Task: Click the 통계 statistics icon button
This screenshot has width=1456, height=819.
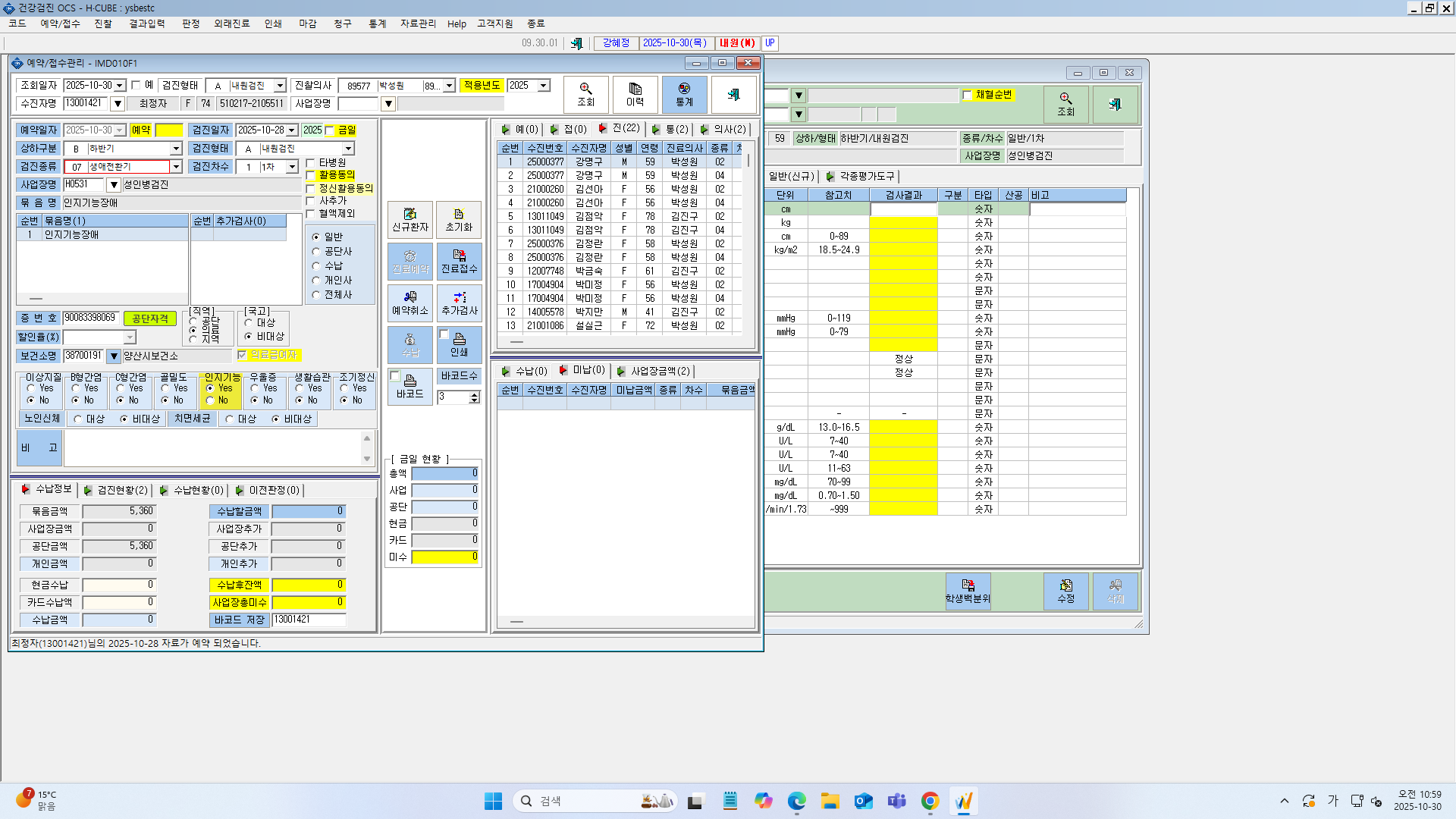Action: [684, 95]
